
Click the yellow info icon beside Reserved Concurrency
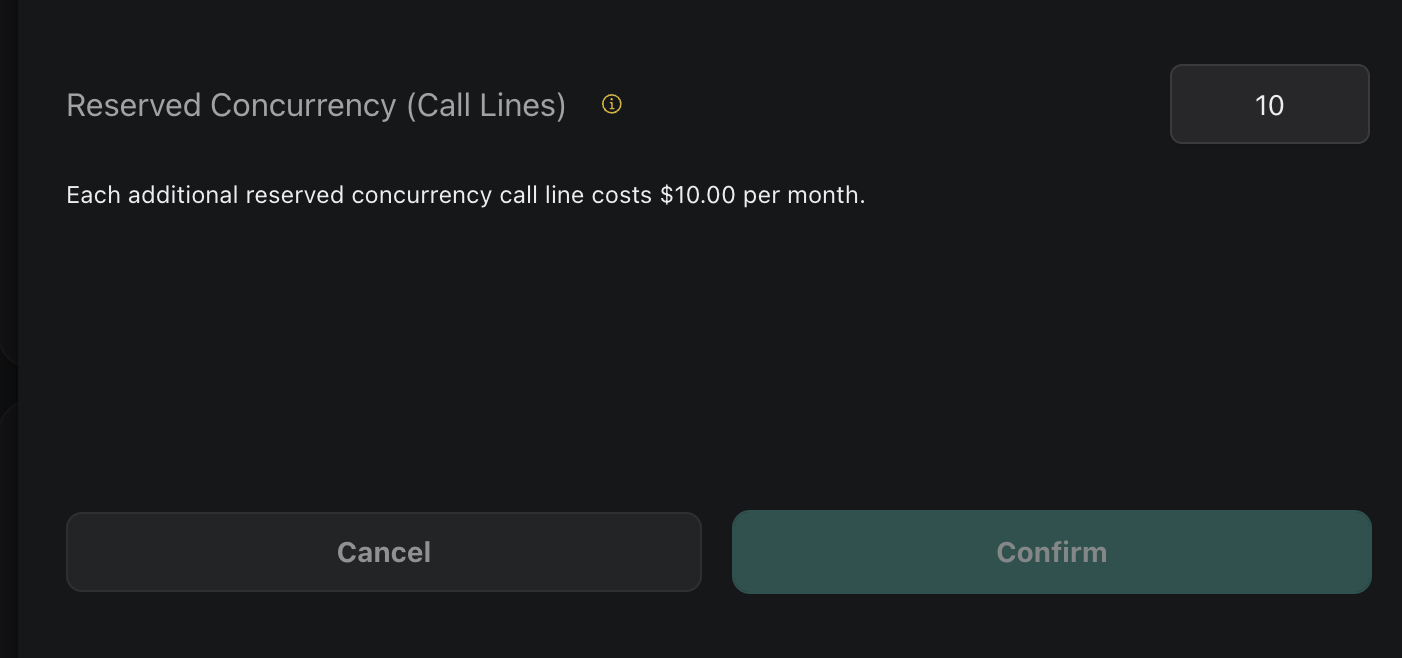612,104
